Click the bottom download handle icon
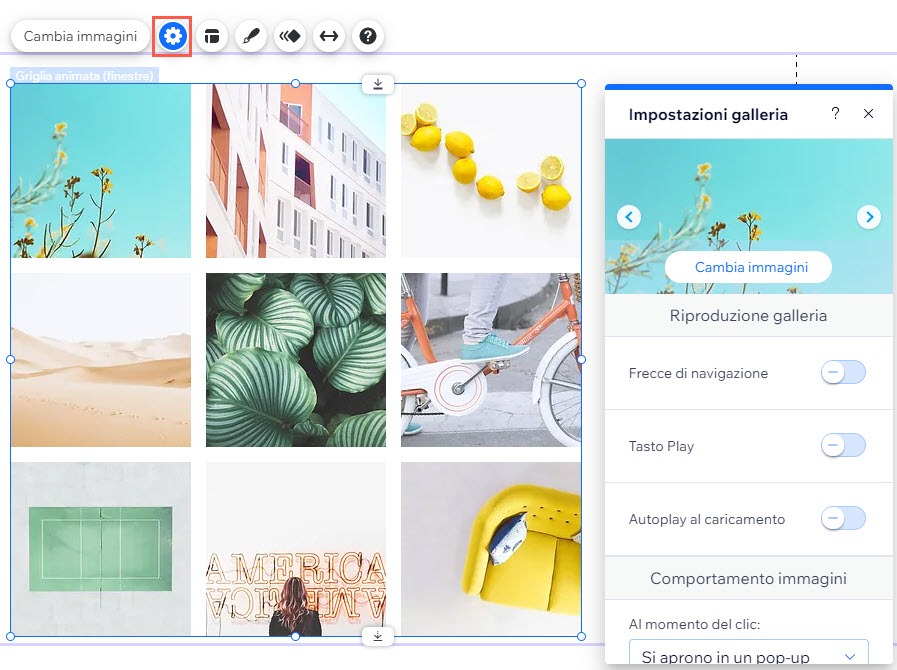The height and width of the screenshot is (670, 897). point(378,636)
